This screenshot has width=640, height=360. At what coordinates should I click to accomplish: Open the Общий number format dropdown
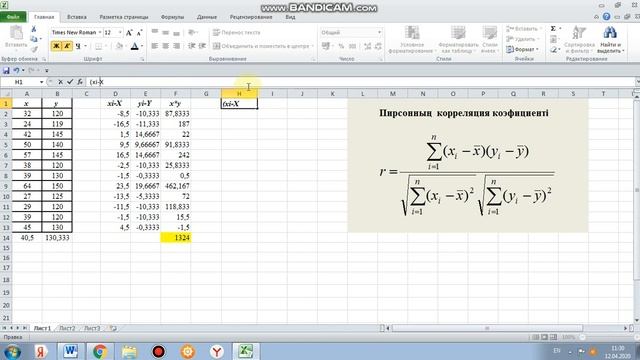tap(379, 32)
